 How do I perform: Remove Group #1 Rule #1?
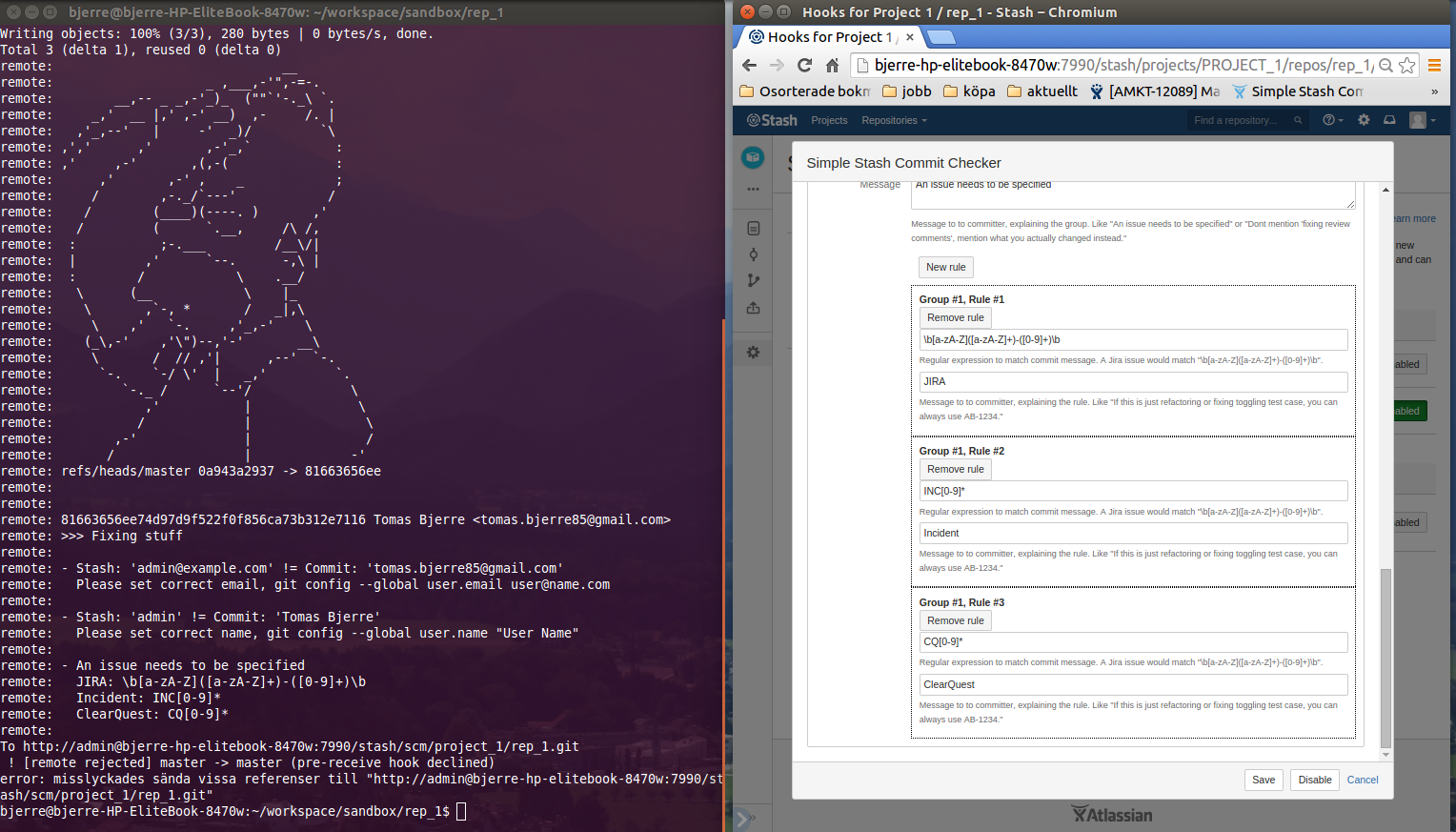pyautogui.click(x=955, y=317)
